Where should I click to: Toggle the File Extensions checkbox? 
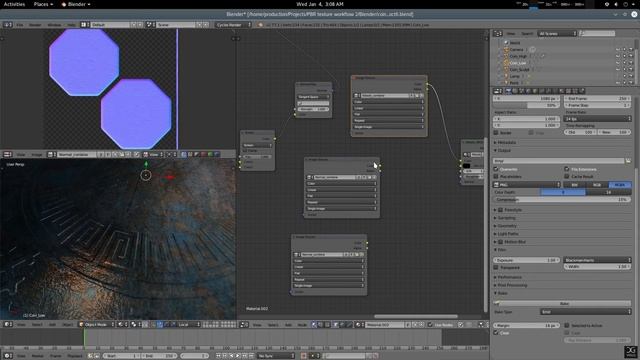tap(567, 169)
